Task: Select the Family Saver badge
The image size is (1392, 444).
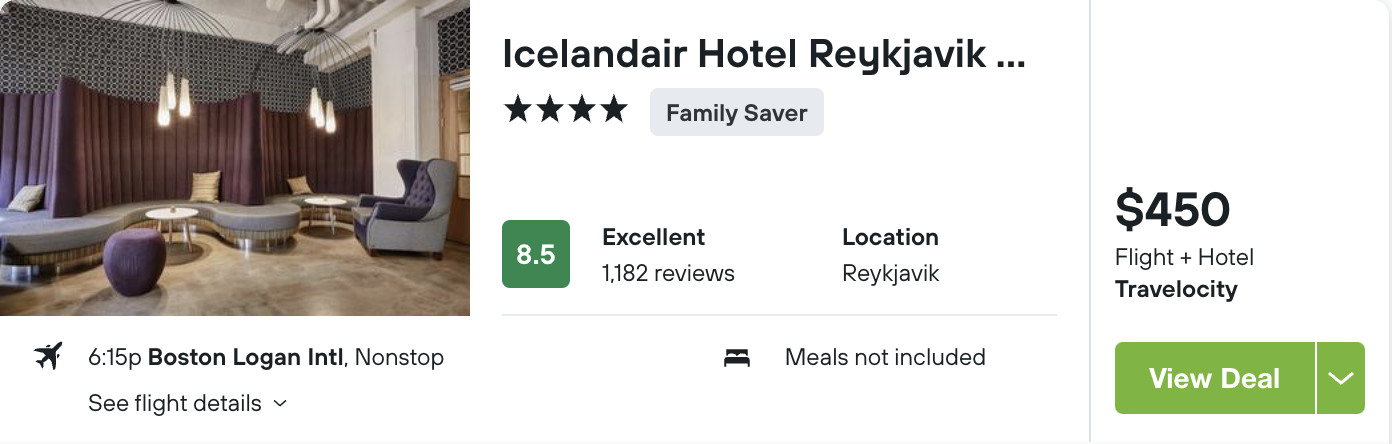Action: click(737, 112)
